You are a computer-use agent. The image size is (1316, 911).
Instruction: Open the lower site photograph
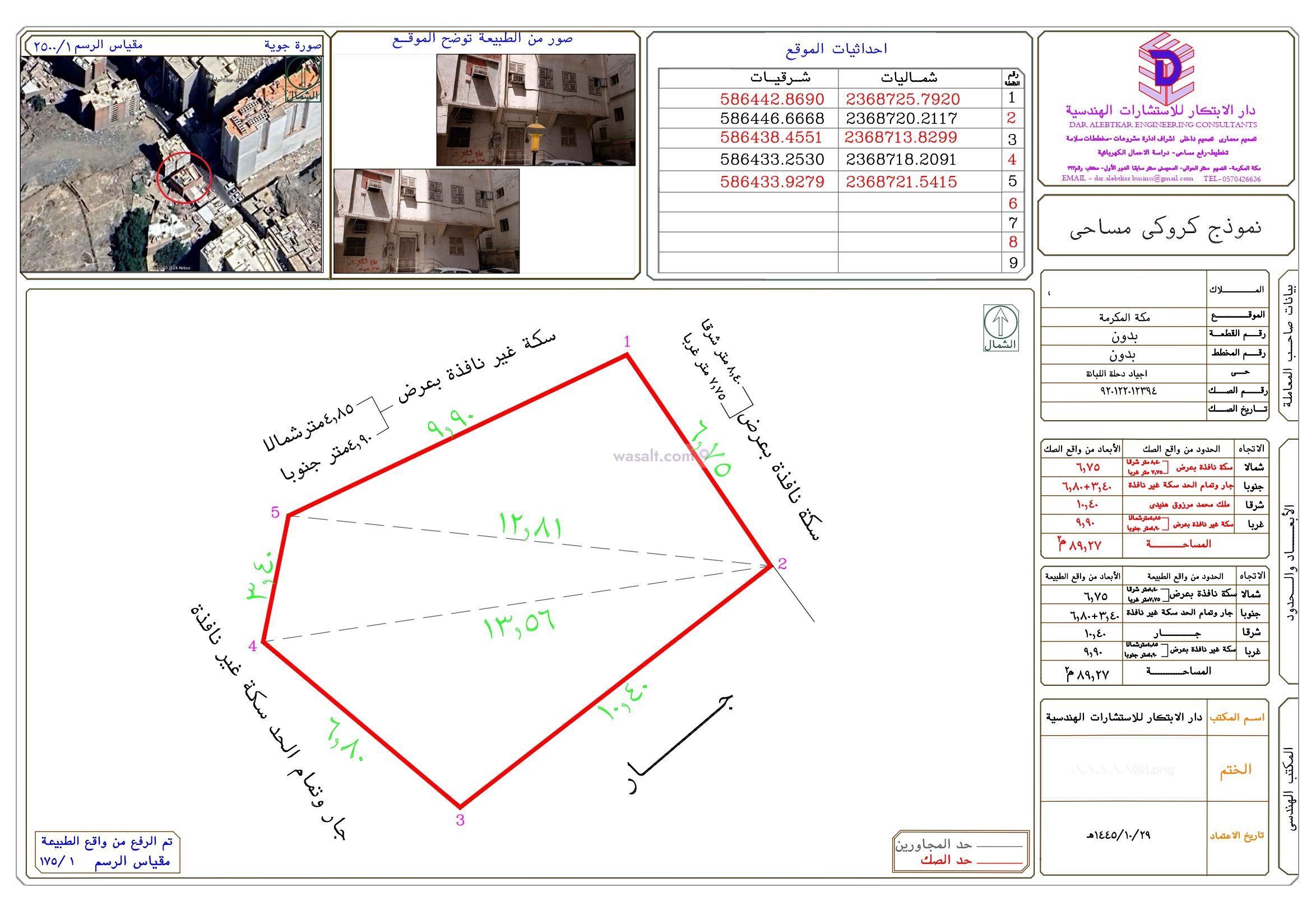point(426,220)
